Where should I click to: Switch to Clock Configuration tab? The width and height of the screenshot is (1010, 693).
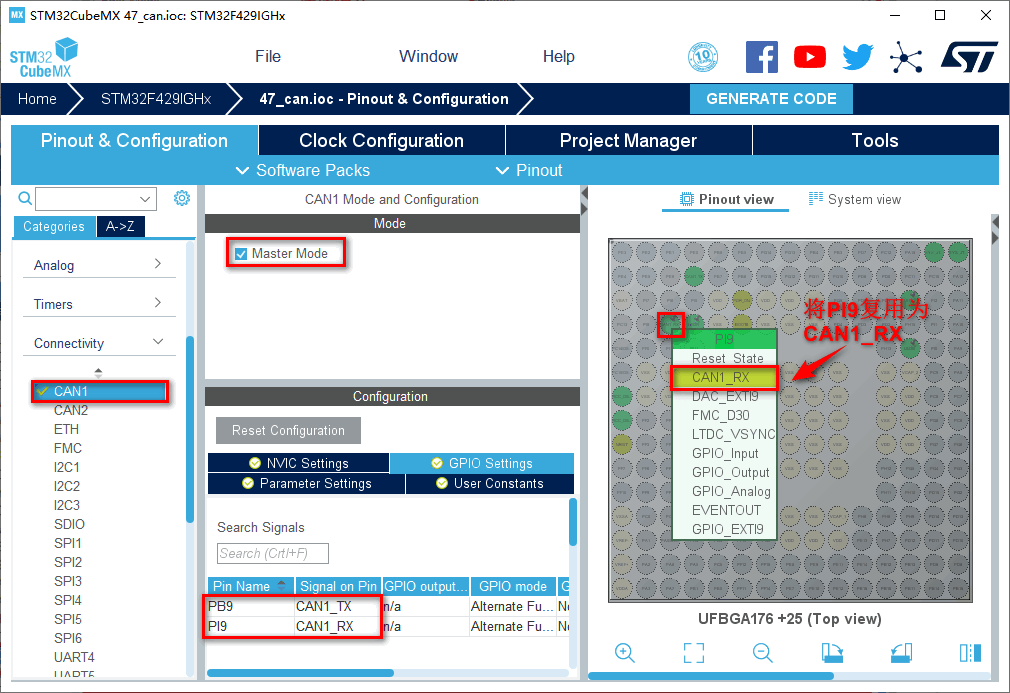click(x=381, y=141)
